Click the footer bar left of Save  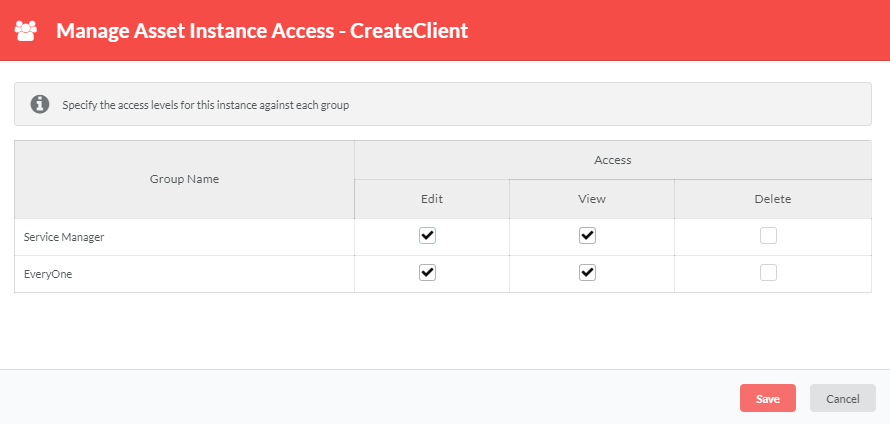coord(370,397)
